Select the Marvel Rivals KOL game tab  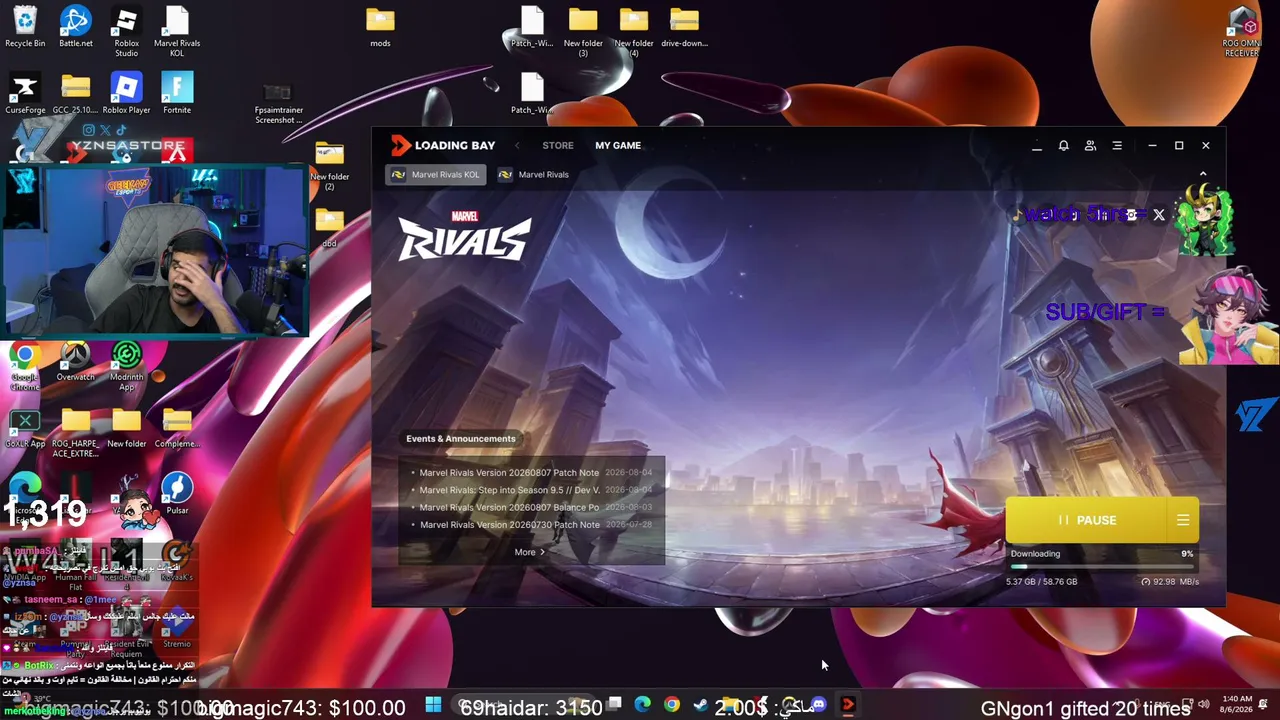pos(436,175)
